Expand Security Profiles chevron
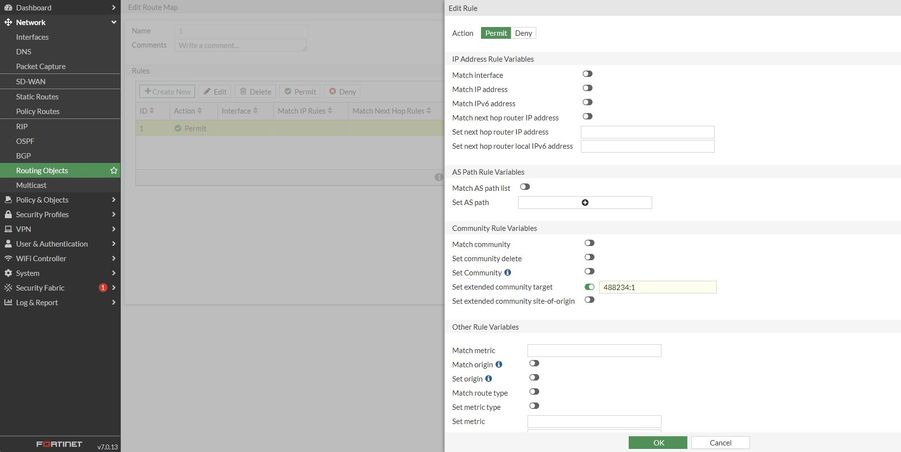 coord(114,214)
